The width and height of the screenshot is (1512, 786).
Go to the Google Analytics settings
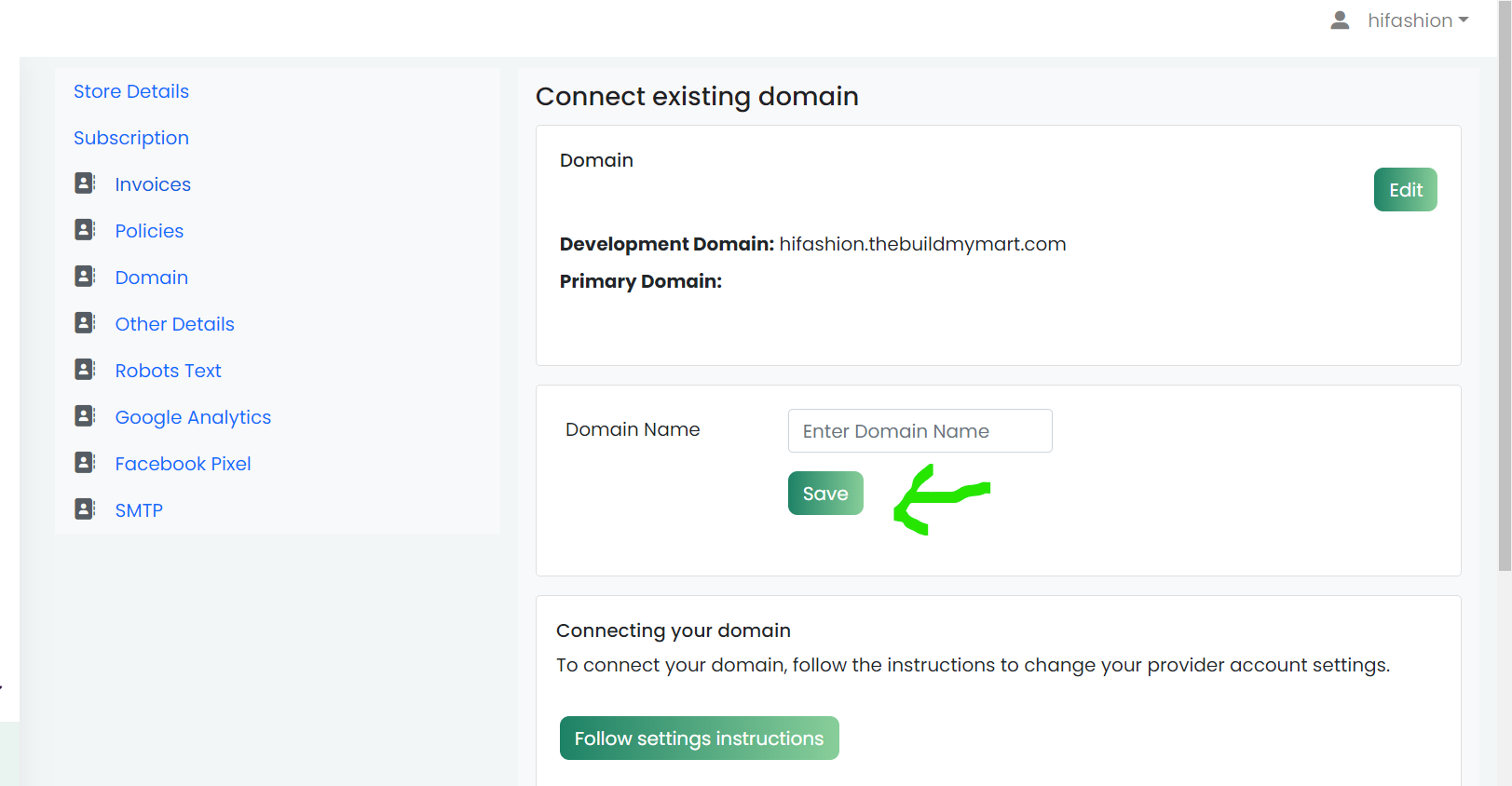click(x=193, y=417)
